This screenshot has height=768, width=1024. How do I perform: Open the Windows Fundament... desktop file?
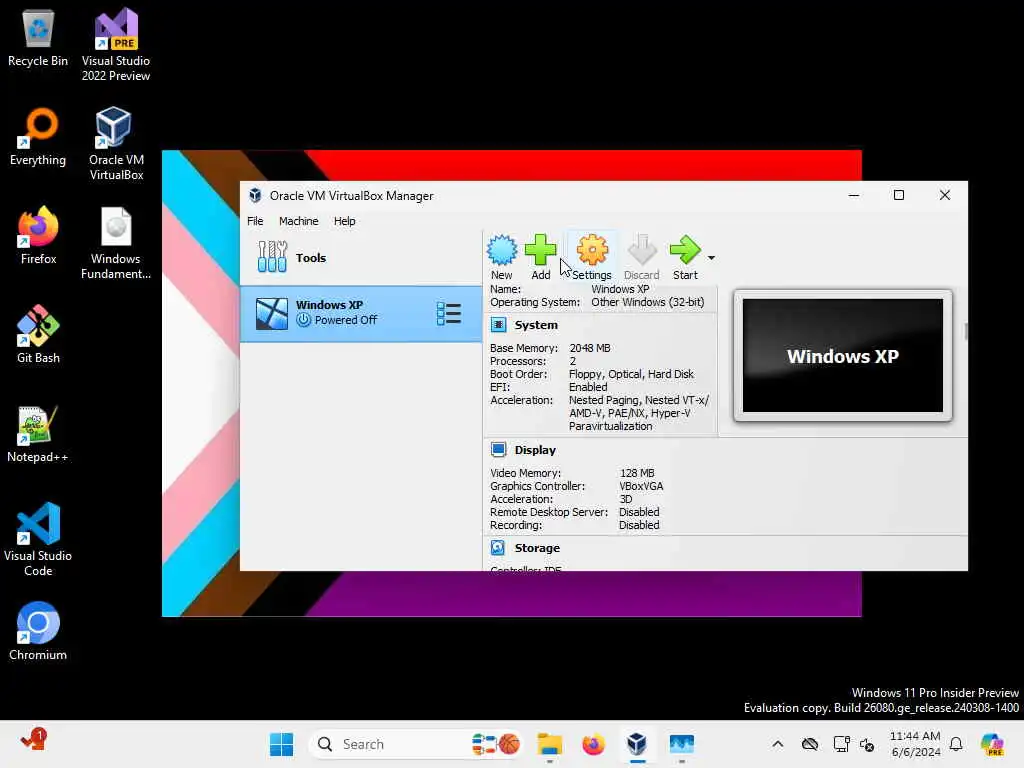pos(116,243)
